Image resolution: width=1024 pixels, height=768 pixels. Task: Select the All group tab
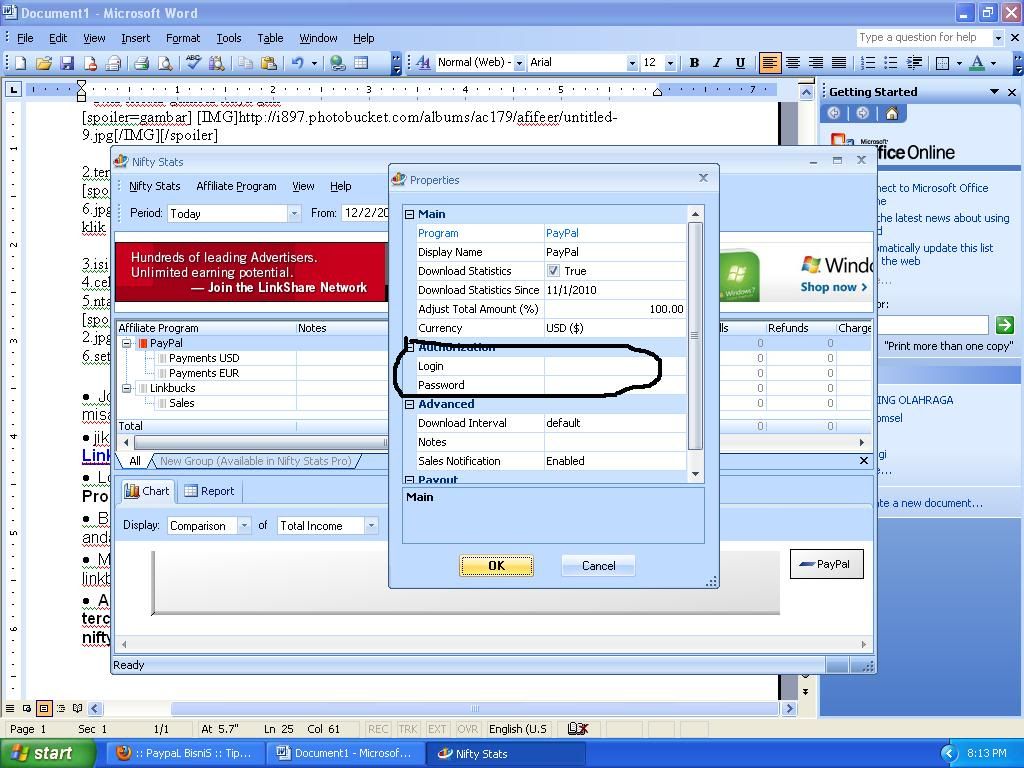click(x=135, y=461)
